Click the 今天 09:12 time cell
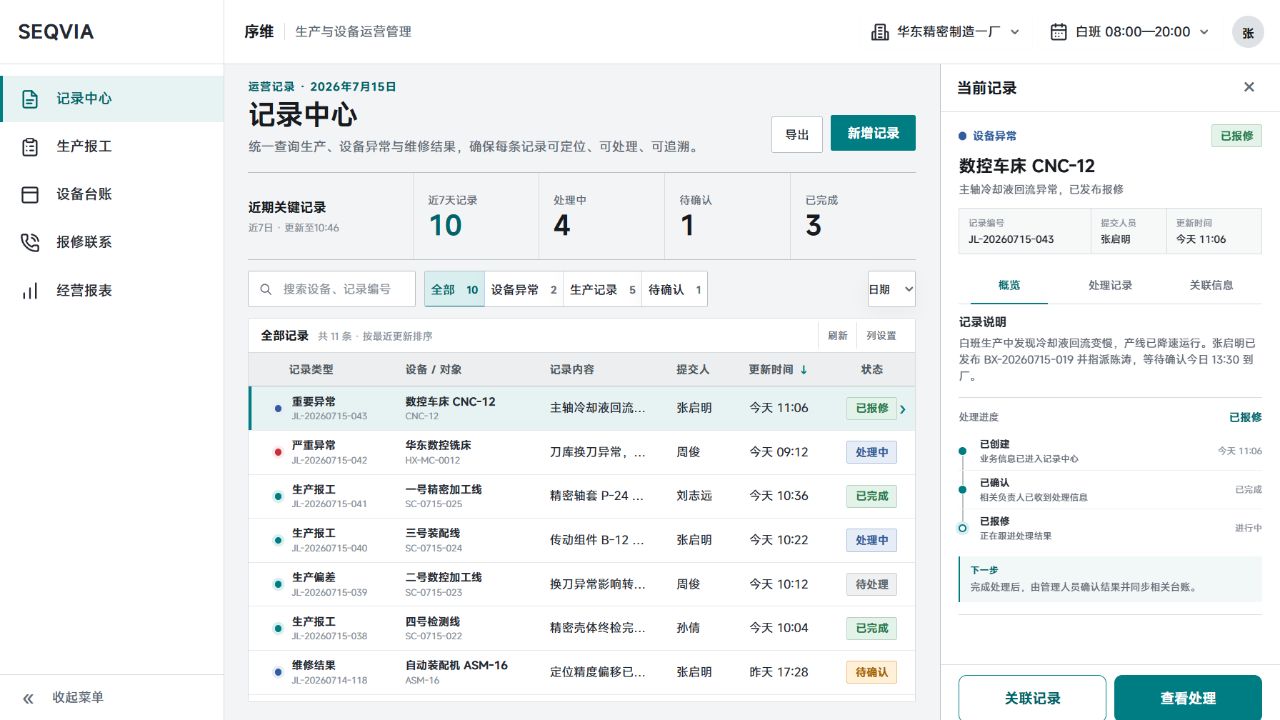Screen dimensions: 1280x720 (779, 452)
